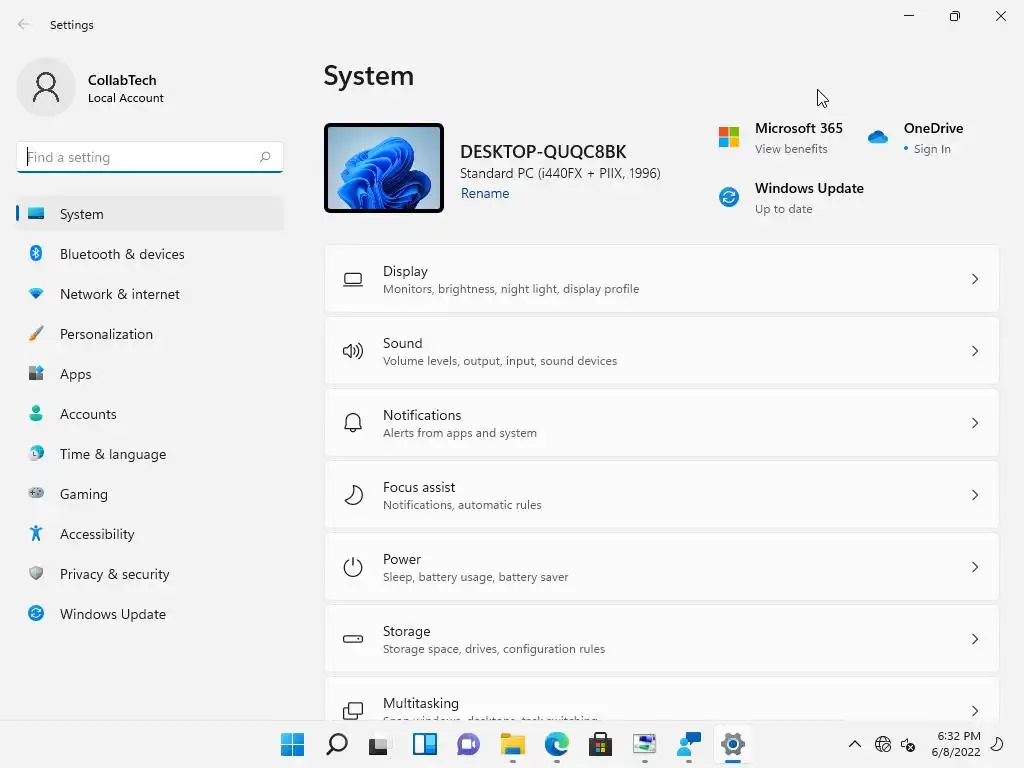This screenshot has width=1024, height=768.
Task: Click the desktop wallpaper thumbnail
Action: pos(384,168)
